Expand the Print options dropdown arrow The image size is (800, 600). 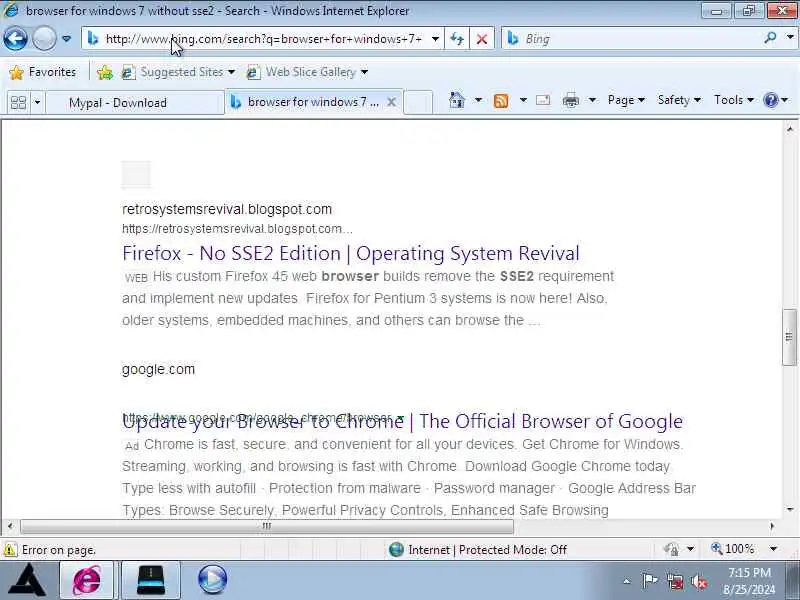(592, 100)
